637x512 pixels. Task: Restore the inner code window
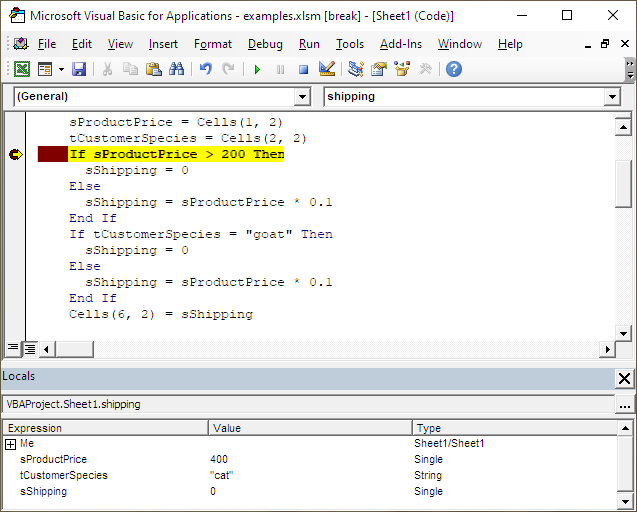click(x=605, y=44)
